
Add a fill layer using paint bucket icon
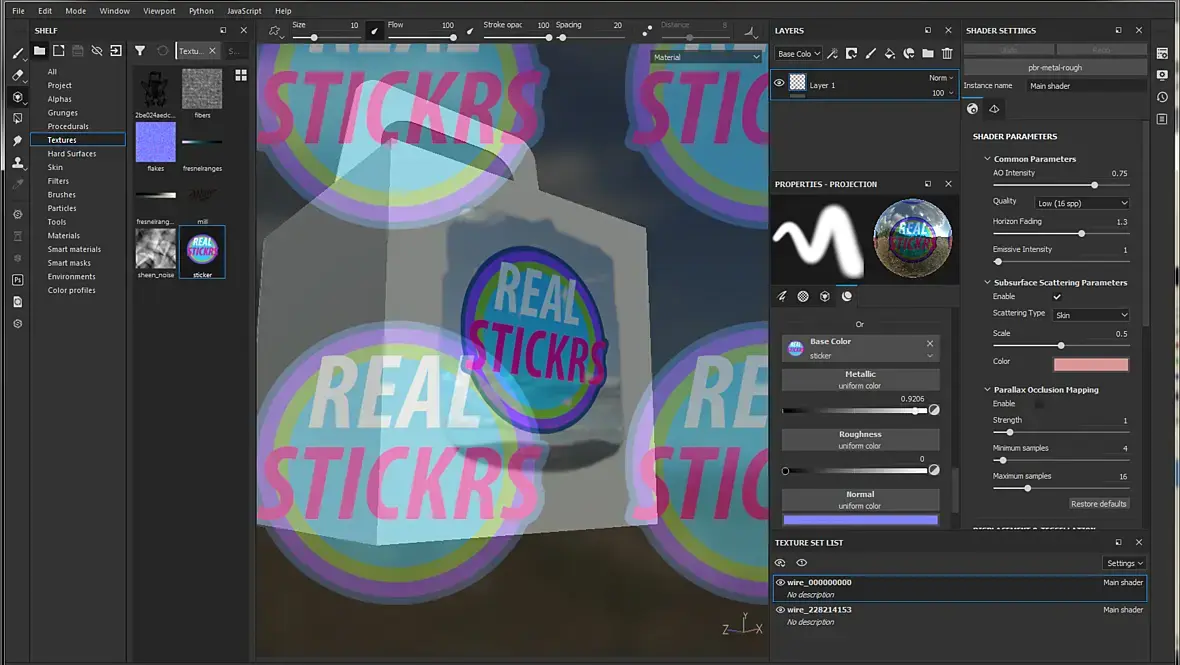pyautogui.click(x=890, y=53)
